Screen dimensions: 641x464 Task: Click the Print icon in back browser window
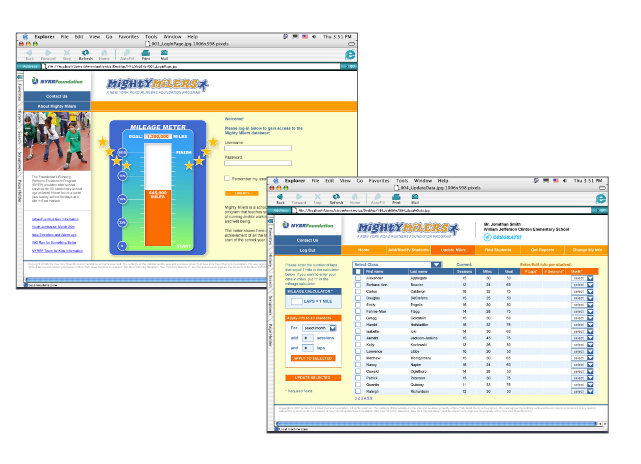pos(146,54)
